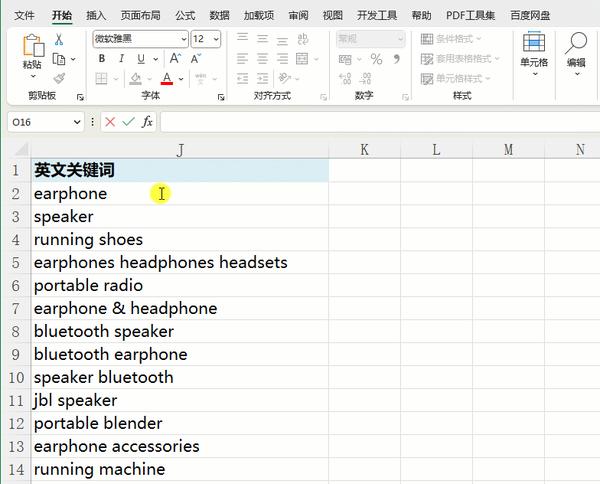The height and width of the screenshot is (484, 600).
Task: Open the 百度网盘 tab
Action: point(530,16)
